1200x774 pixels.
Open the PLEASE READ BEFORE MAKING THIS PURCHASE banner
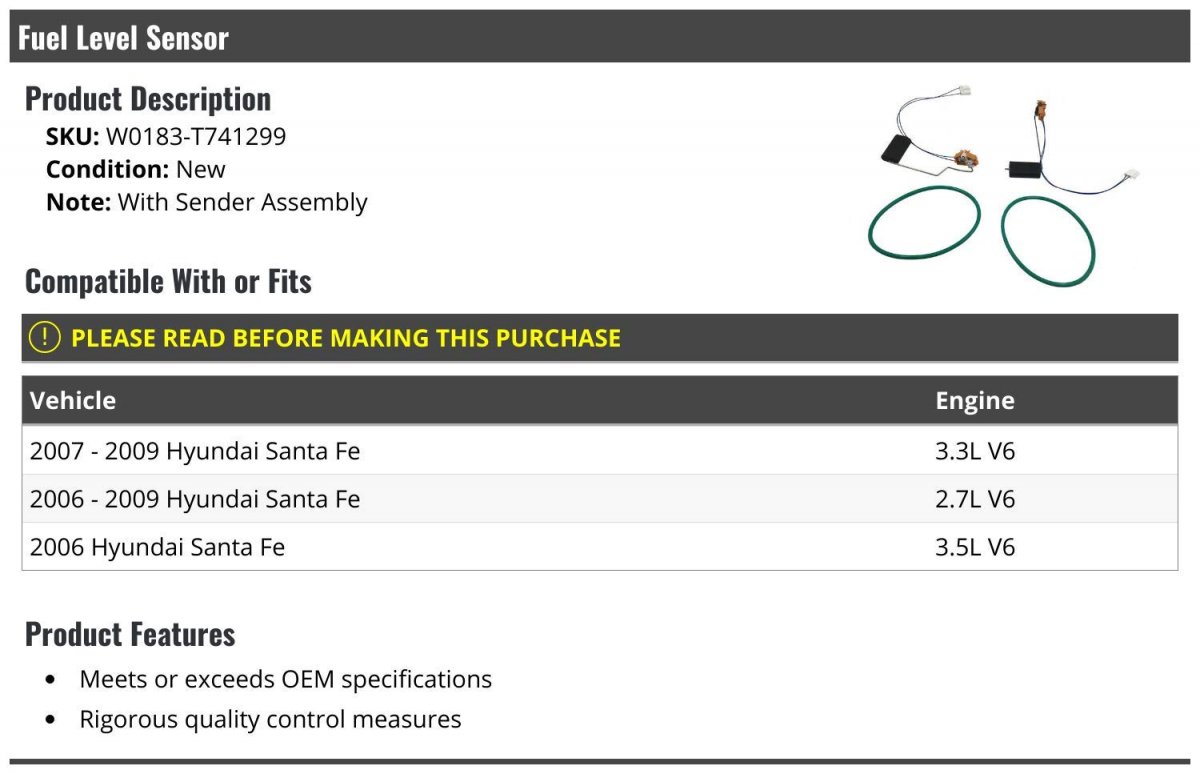600,338
